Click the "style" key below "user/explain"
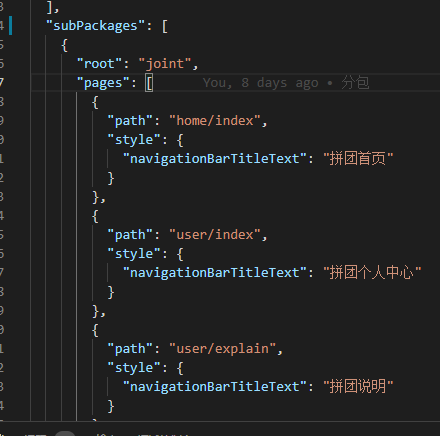440x436 pixels. 134,368
